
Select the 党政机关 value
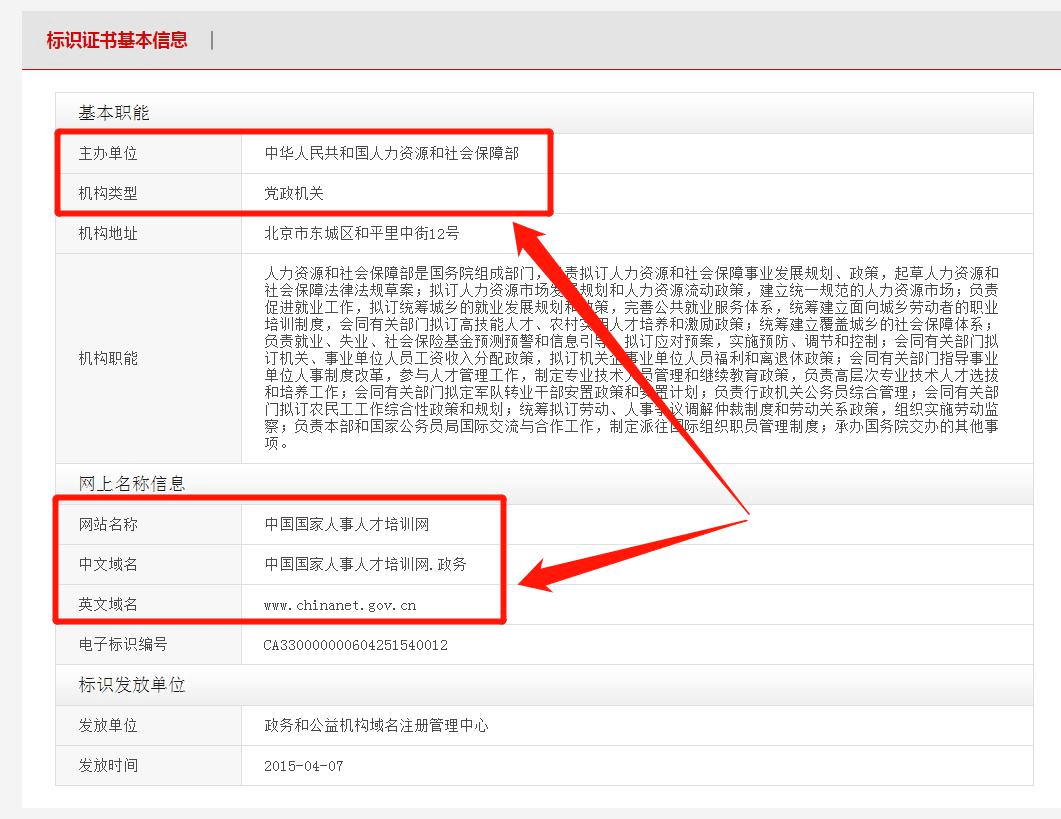(x=294, y=194)
